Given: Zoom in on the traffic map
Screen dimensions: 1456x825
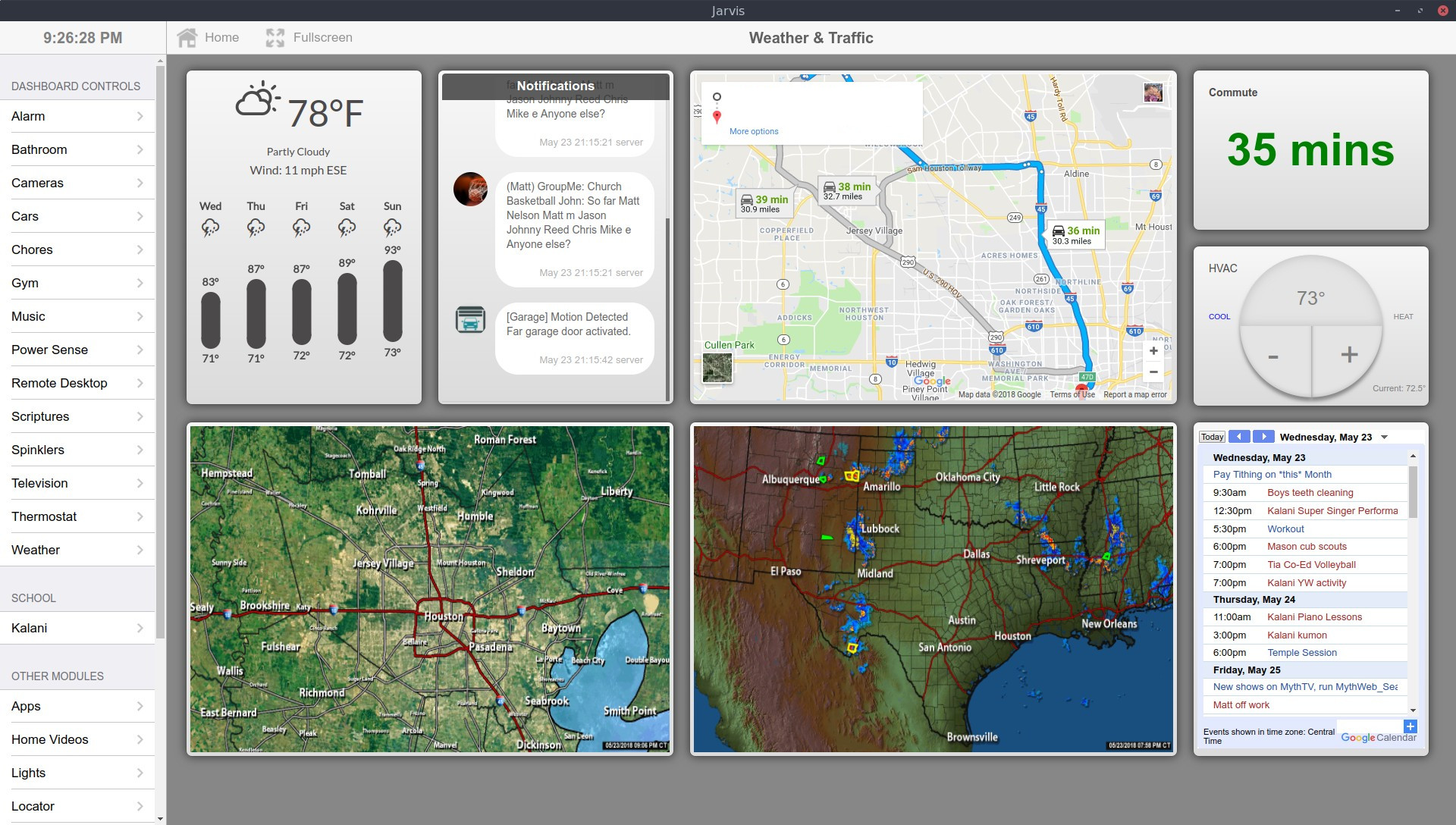Looking at the screenshot, I should [1153, 351].
